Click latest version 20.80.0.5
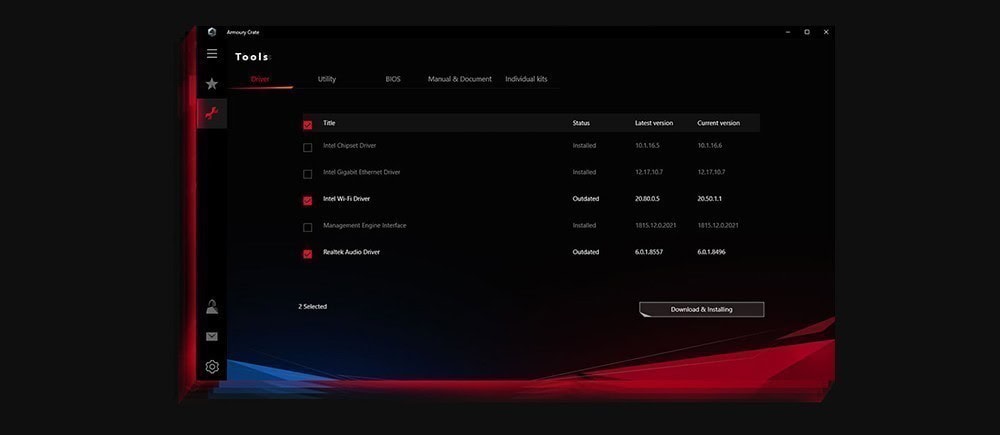Viewport: 1000px width, 435px height. [x=647, y=199]
